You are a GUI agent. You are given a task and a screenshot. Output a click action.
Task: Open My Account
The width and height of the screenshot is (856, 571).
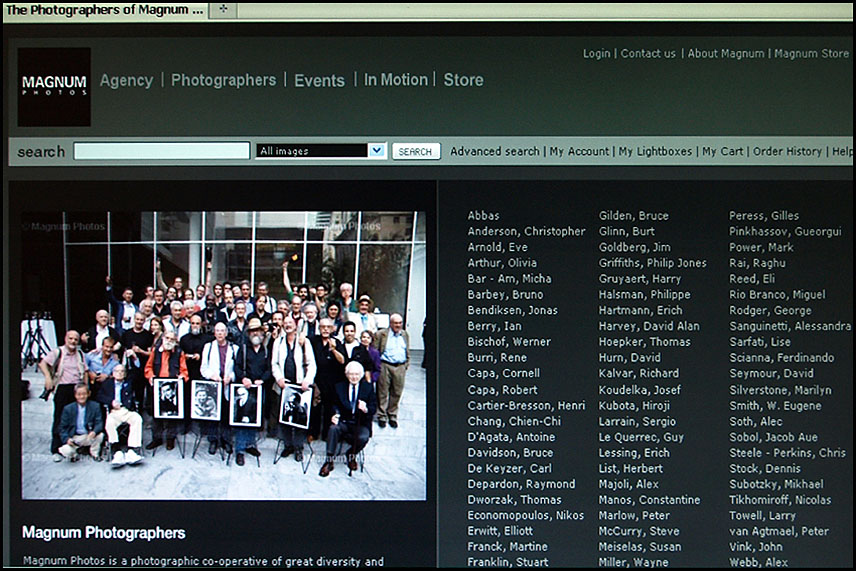point(579,151)
